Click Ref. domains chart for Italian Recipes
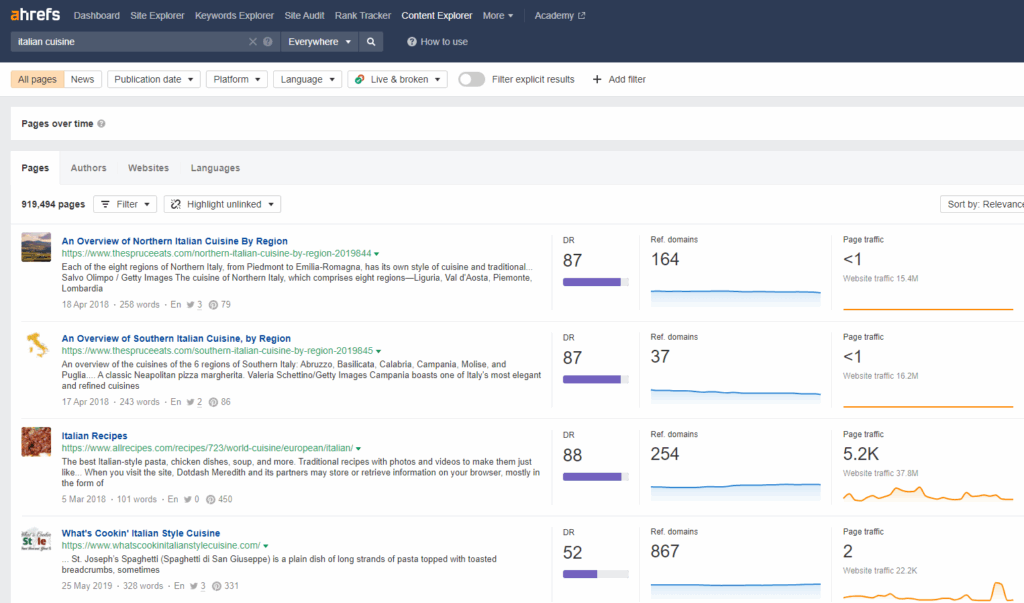 pyautogui.click(x=735, y=491)
